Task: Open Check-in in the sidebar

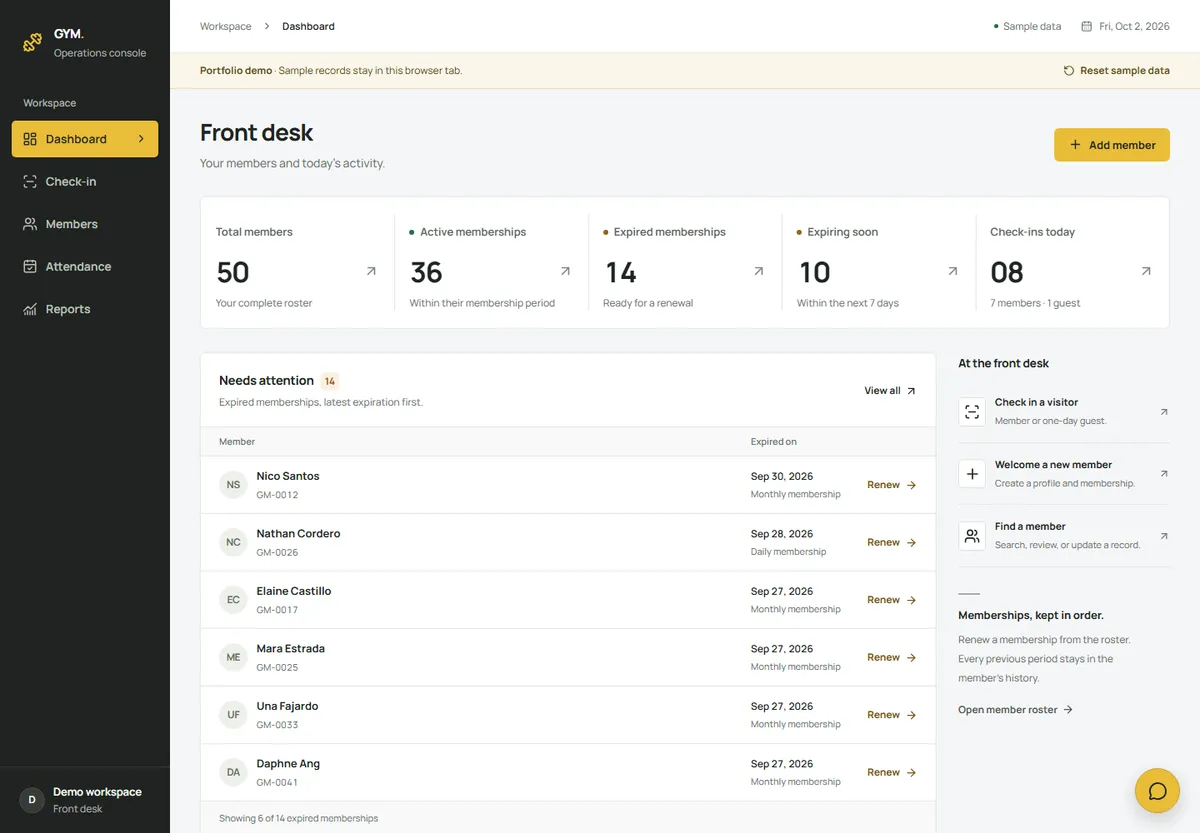Action: click(85, 182)
